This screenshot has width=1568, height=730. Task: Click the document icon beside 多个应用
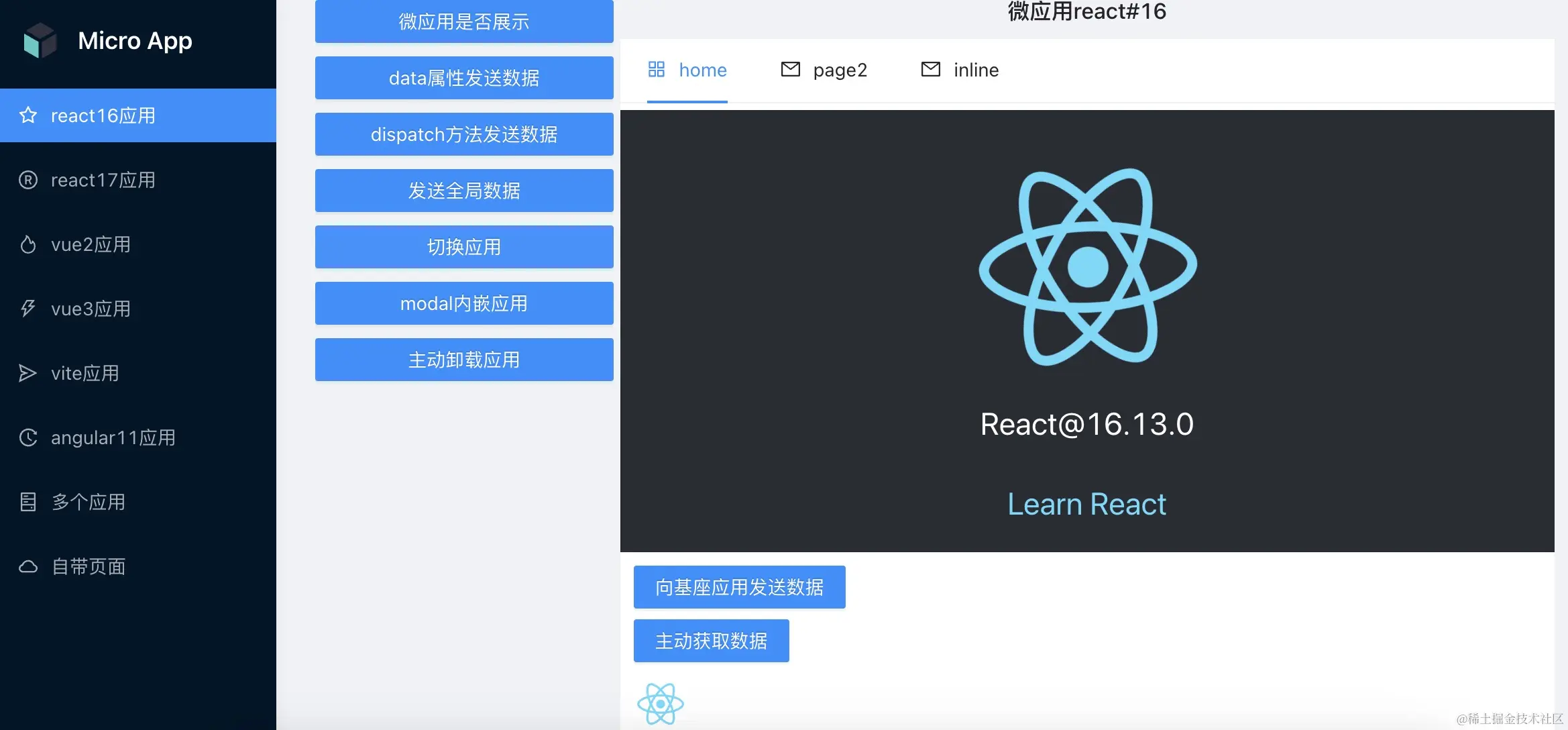tap(28, 502)
